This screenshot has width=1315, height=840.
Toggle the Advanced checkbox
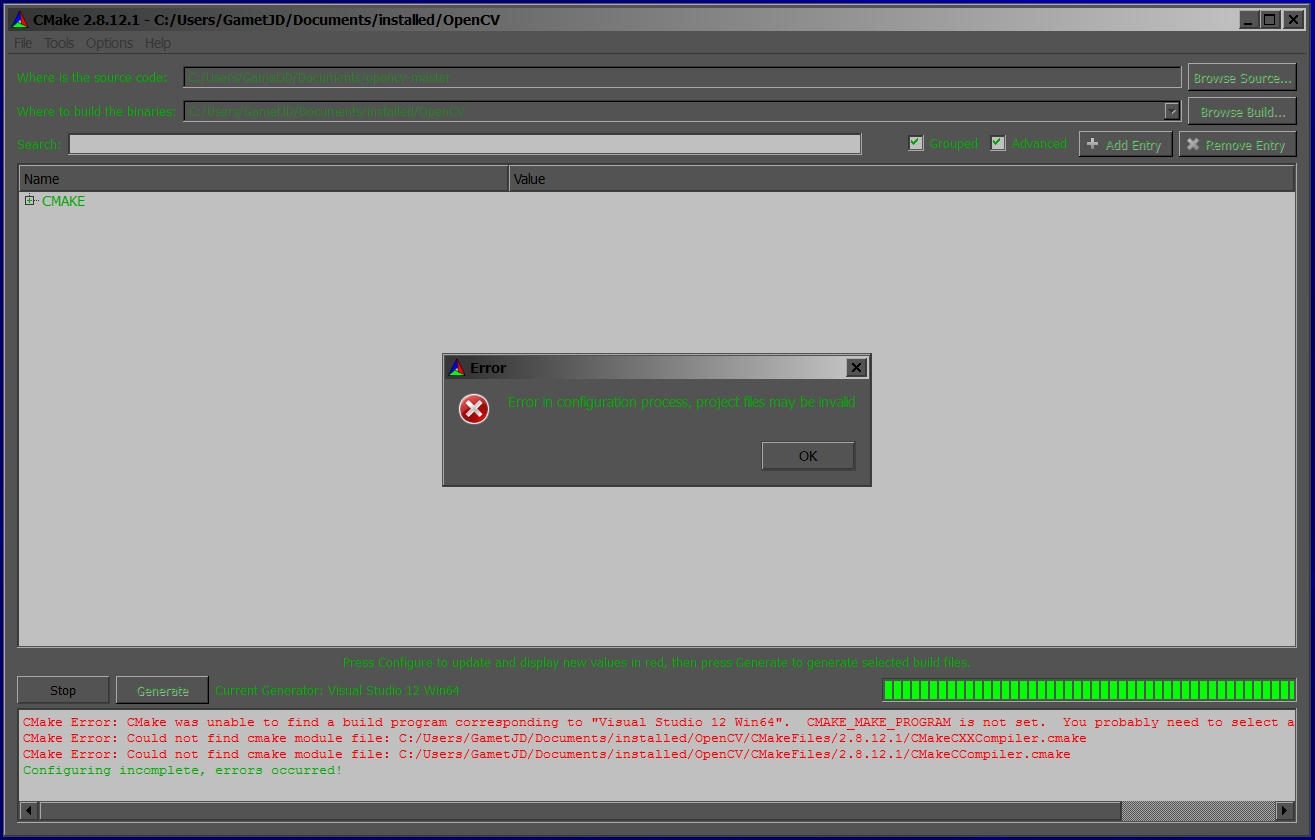pyautogui.click(x=997, y=143)
